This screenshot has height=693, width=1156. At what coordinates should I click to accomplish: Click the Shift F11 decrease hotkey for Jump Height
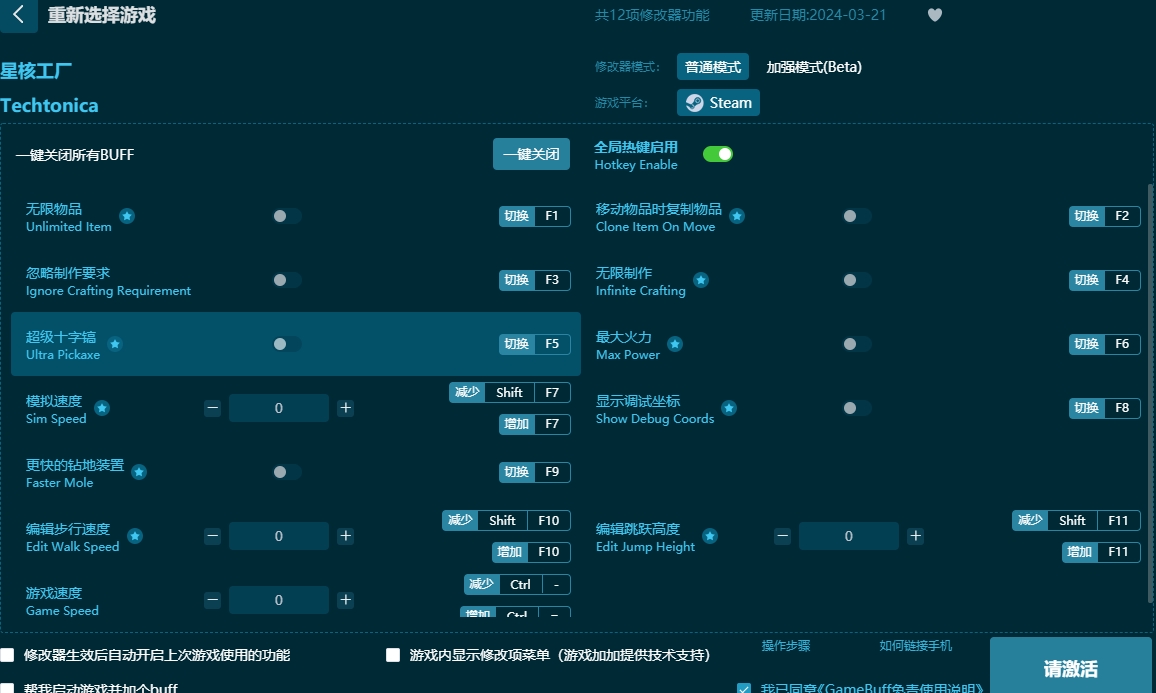[x=1076, y=520]
